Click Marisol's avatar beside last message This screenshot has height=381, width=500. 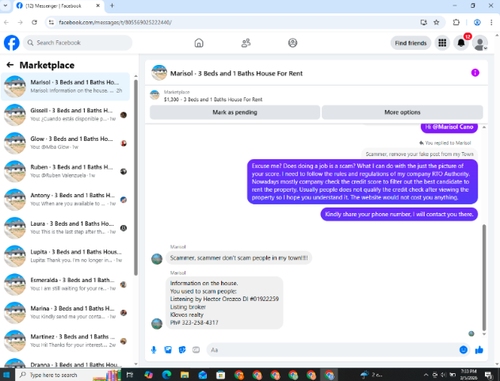point(157,323)
